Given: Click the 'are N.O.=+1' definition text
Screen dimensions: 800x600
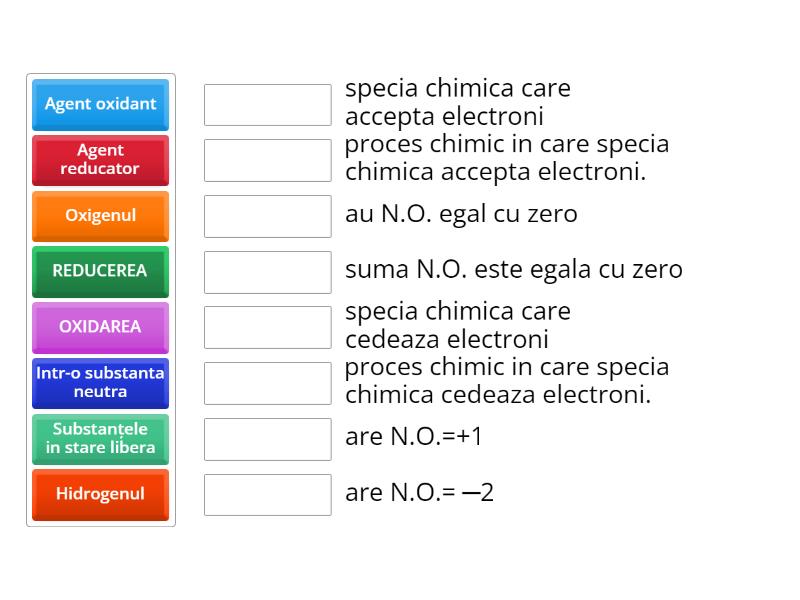Looking at the screenshot, I should click(414, 437).
